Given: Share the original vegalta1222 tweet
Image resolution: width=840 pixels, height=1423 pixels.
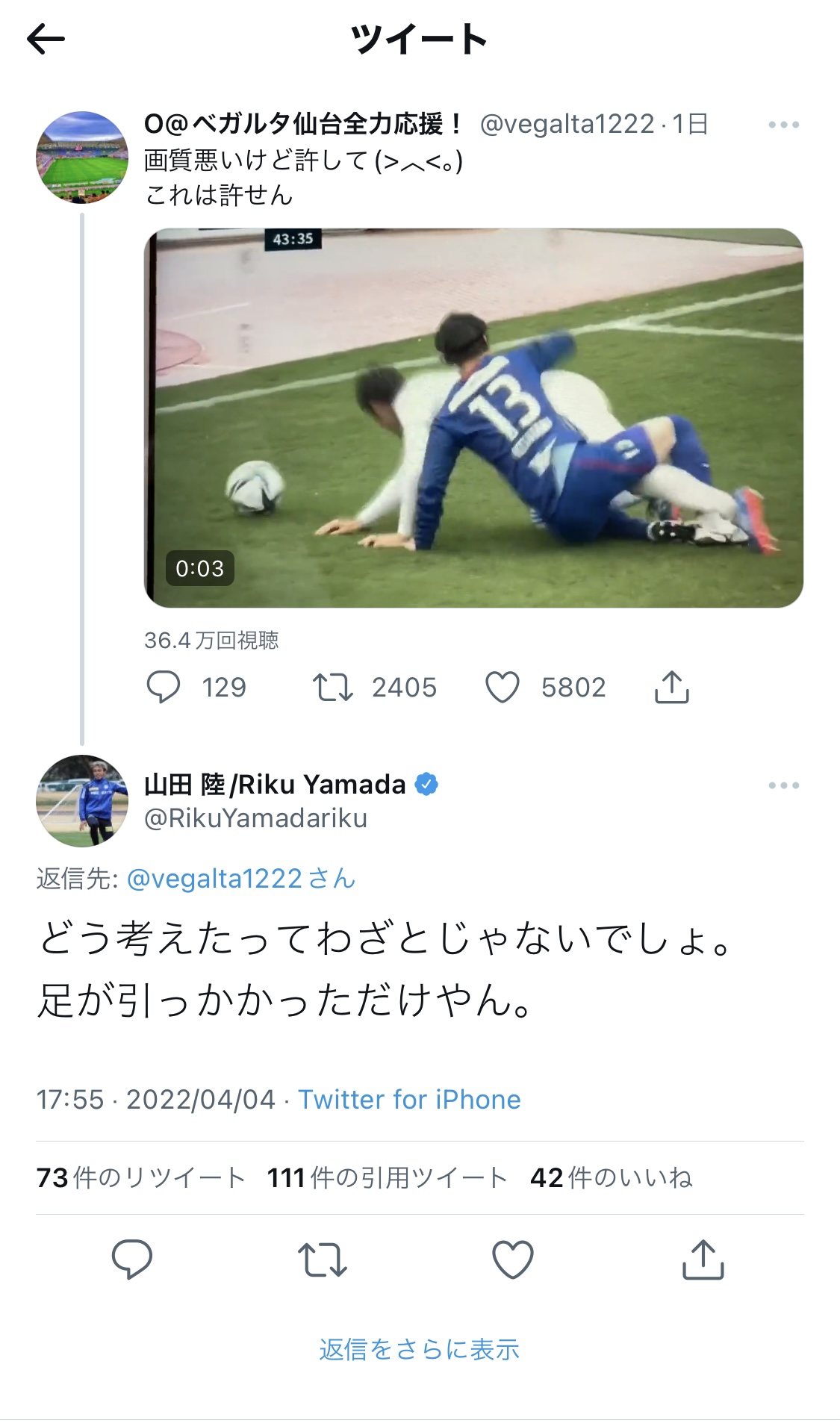Looking at the screenshot, I should pos(671,687).
